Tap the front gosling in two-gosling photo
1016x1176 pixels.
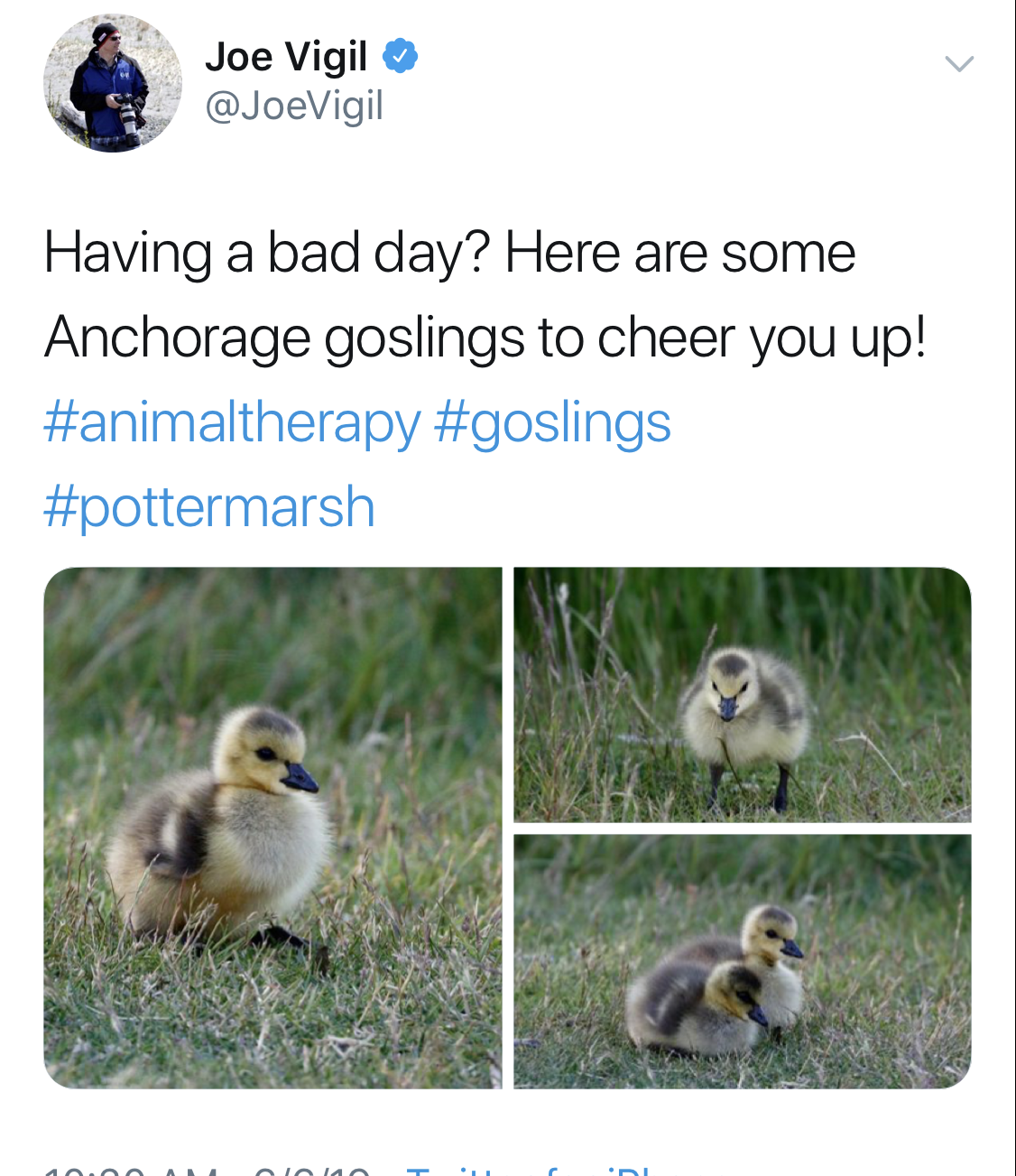pyautogui.click(x=696, y=1009)
